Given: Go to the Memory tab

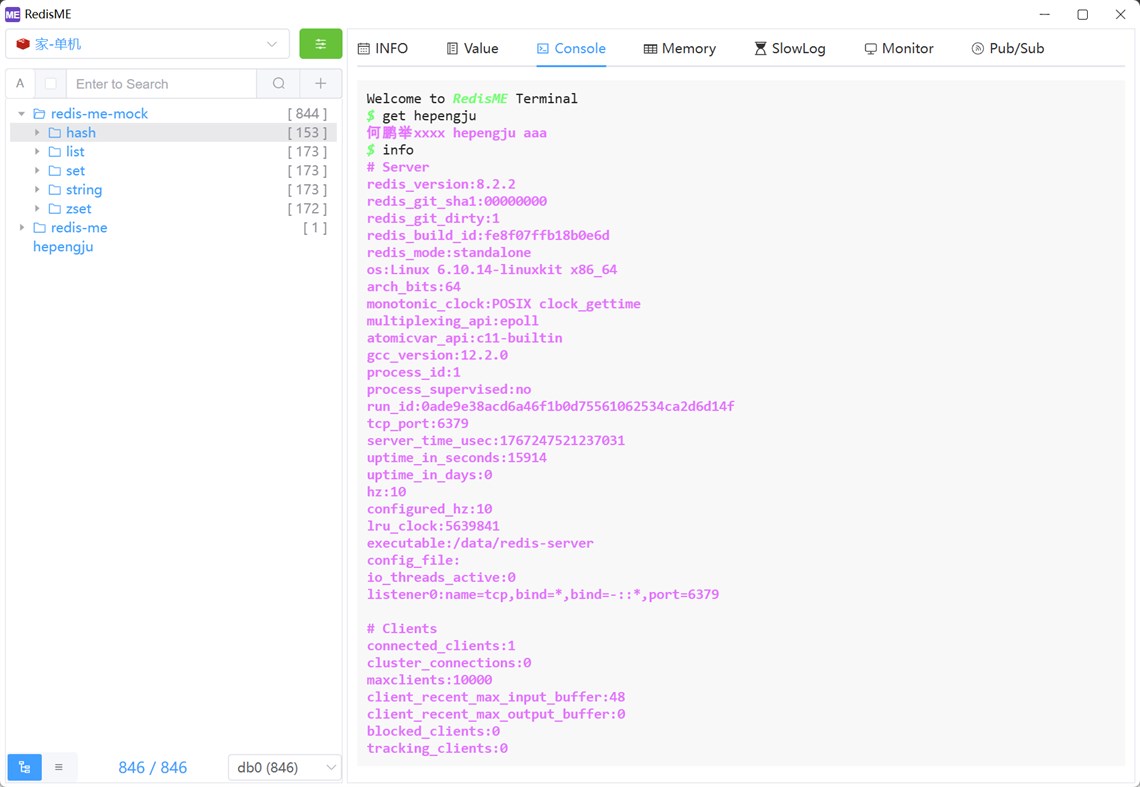Looking at the screenshot, I should [680, 48].
